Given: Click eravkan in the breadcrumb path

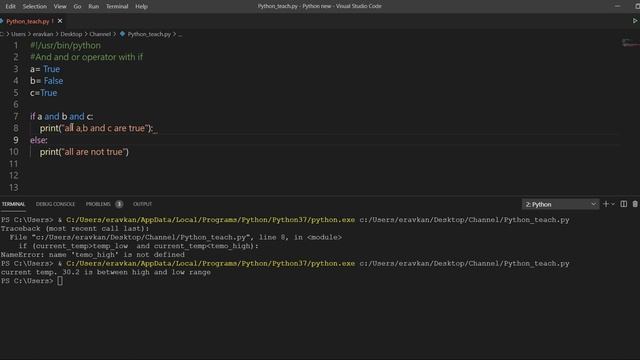Looking at the screenshot, I should click(43, 34).
